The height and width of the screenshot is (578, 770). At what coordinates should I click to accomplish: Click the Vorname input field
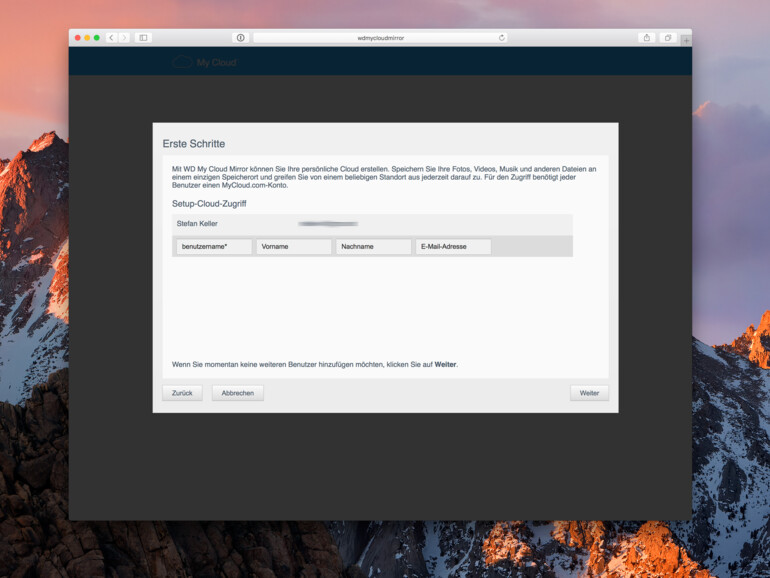[x=294, y=247]
